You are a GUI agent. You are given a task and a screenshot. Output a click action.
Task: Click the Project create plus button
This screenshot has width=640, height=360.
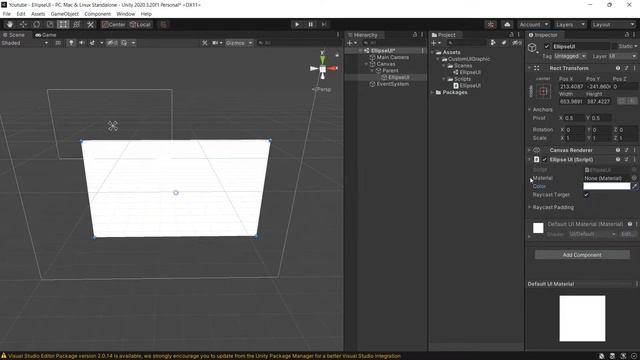(x=436, y=43)
